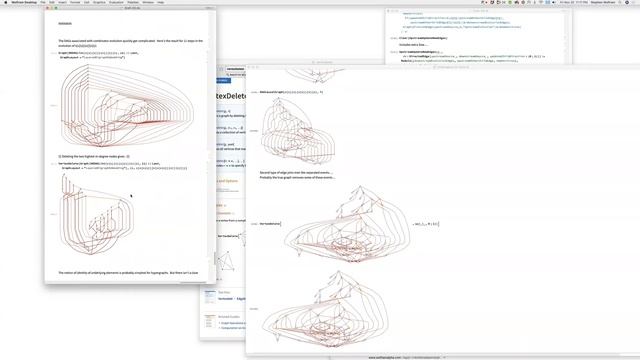Click 'Includes extra lines' text in top-right notebook
The image size is (640, 360).
[x=413, y=44]
